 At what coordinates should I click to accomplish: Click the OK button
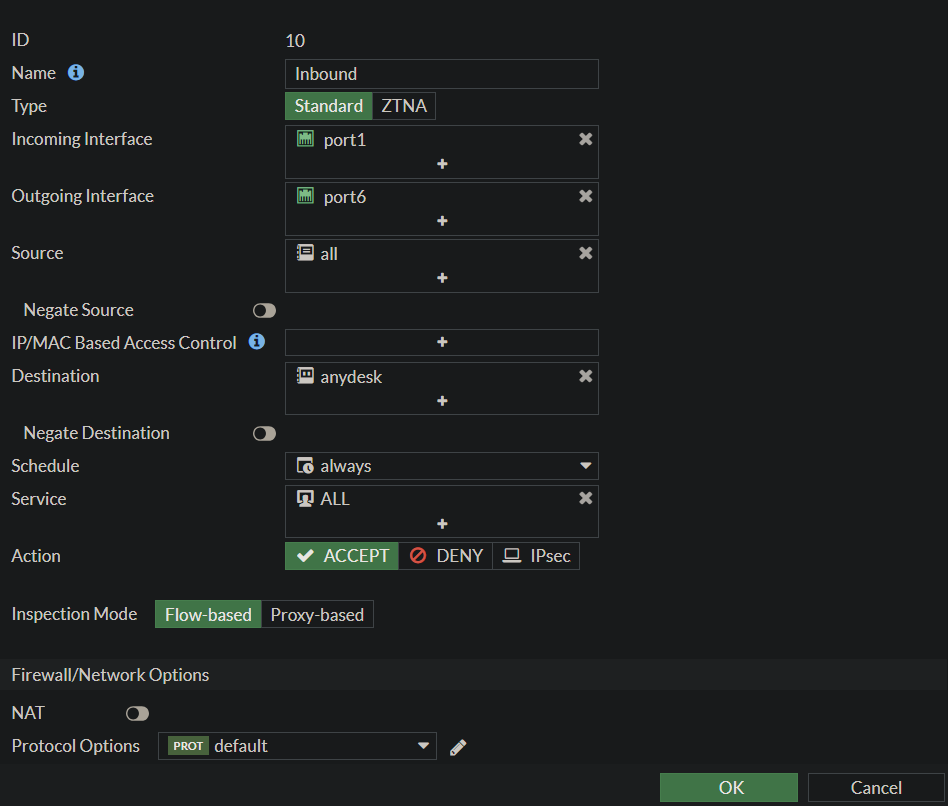[729, 788]
